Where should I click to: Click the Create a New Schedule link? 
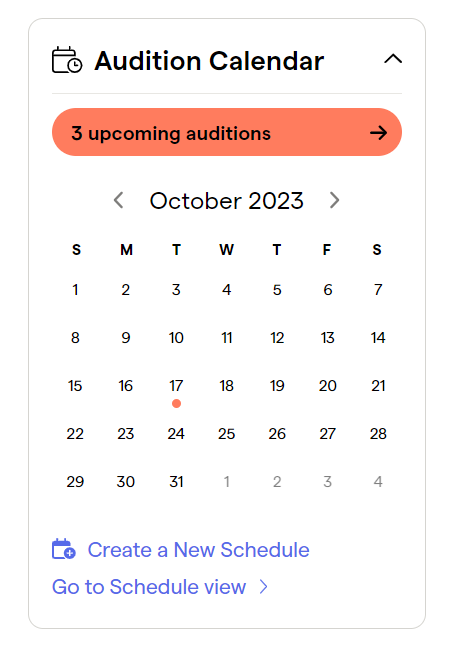pyautogui.click(x=198, y=550)
